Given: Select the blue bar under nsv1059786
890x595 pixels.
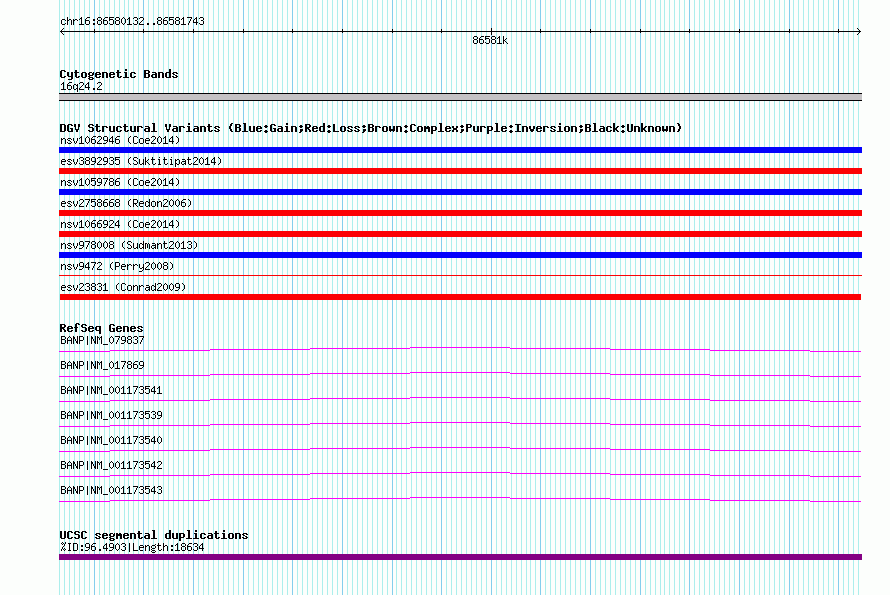Looking at the screenshot, I should [460, 192].
